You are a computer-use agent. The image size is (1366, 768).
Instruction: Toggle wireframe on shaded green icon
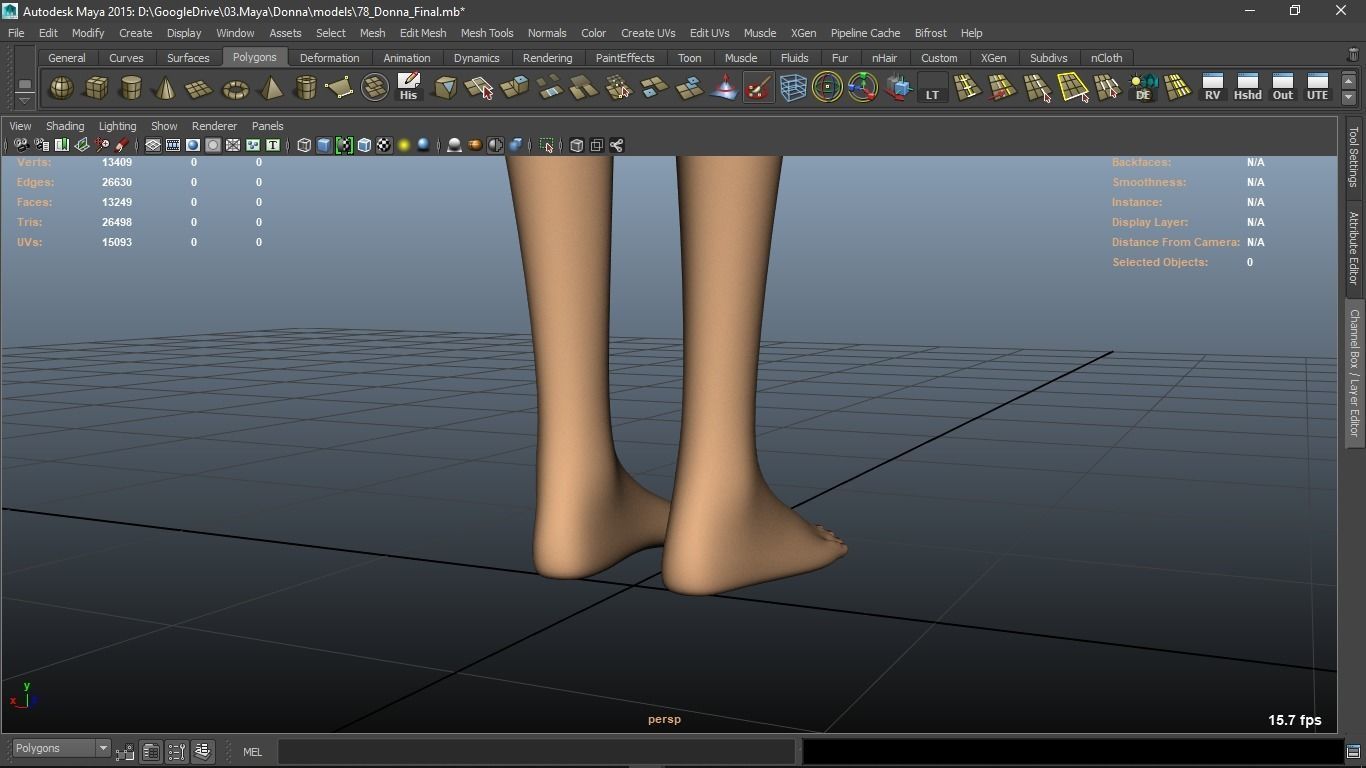click(x=344, y=145)
